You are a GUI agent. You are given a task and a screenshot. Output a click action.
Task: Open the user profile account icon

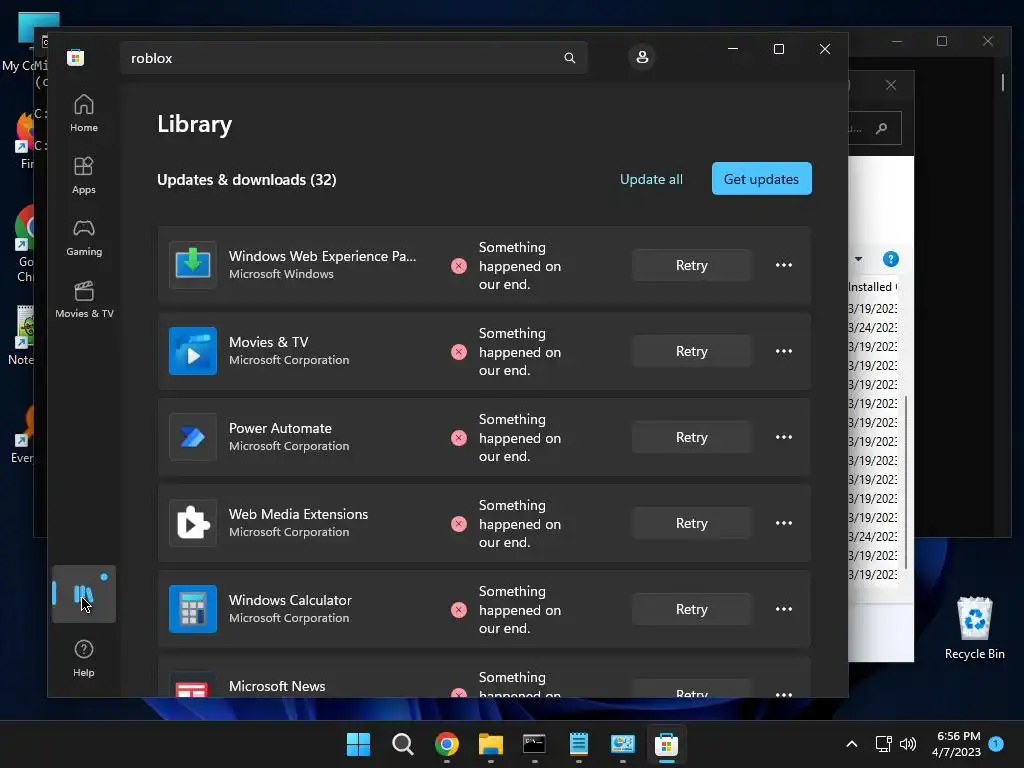point(642,57)
